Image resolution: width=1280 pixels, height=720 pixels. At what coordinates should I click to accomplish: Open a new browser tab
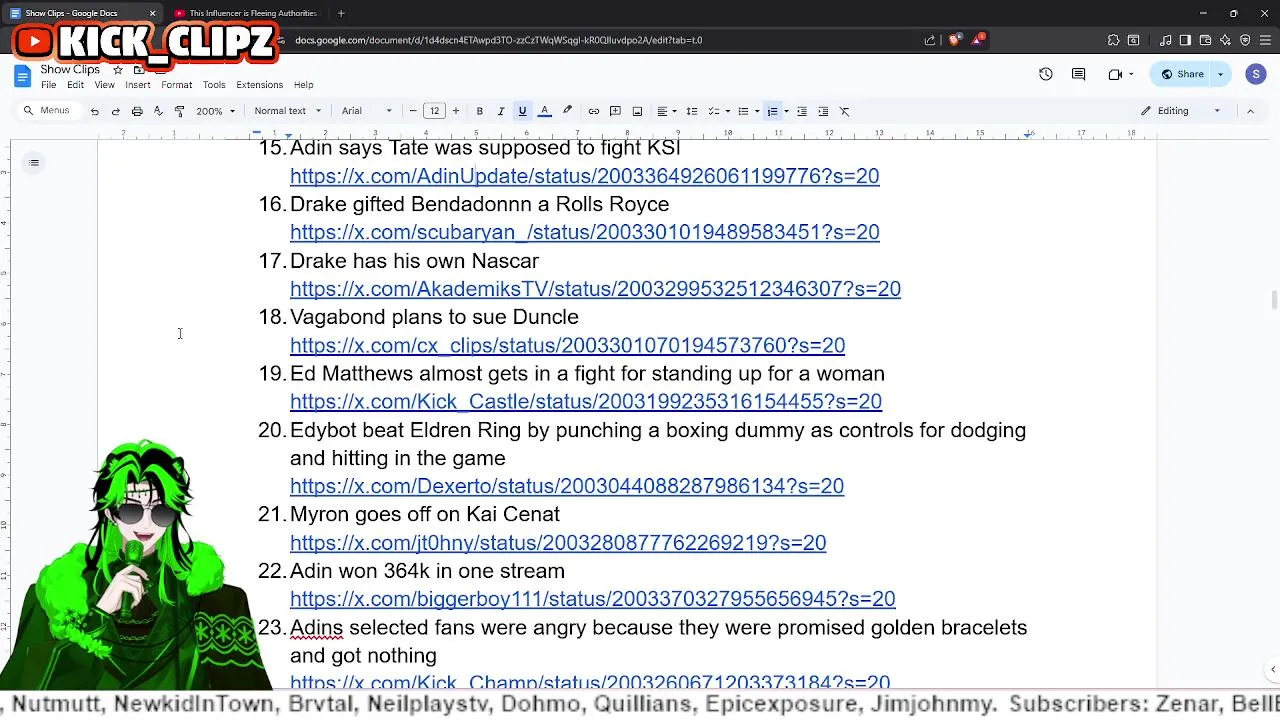pyautogui.click(x=341, y=13)
